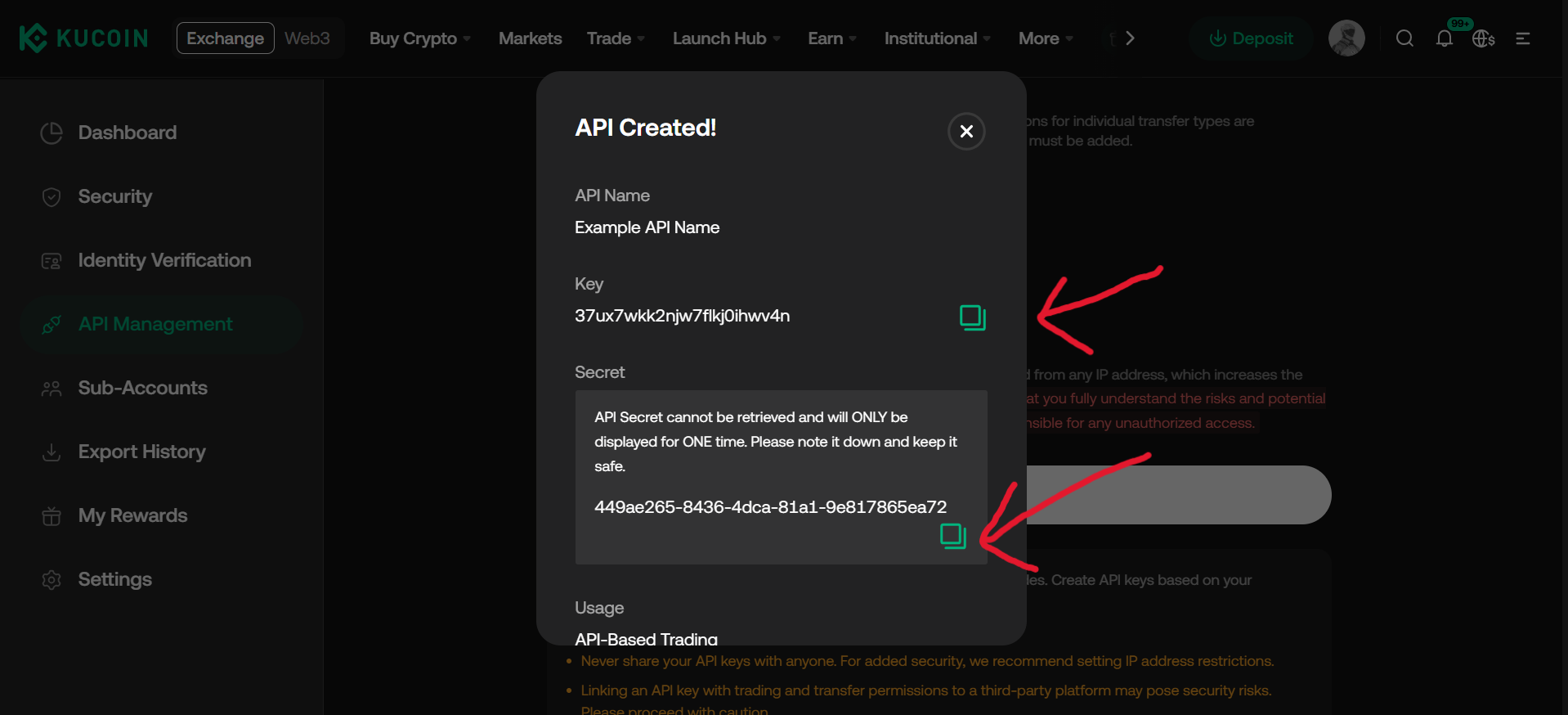
Task: Open Security in the sidebar
Action: [x=162, y=196]
